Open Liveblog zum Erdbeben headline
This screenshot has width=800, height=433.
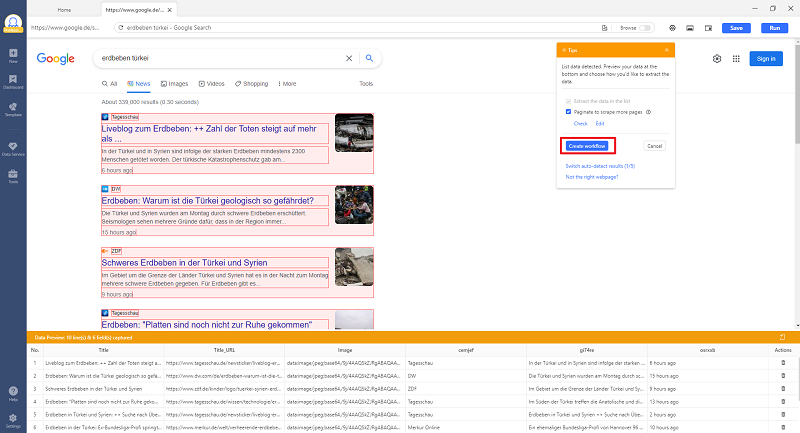(x=214, y=134)
